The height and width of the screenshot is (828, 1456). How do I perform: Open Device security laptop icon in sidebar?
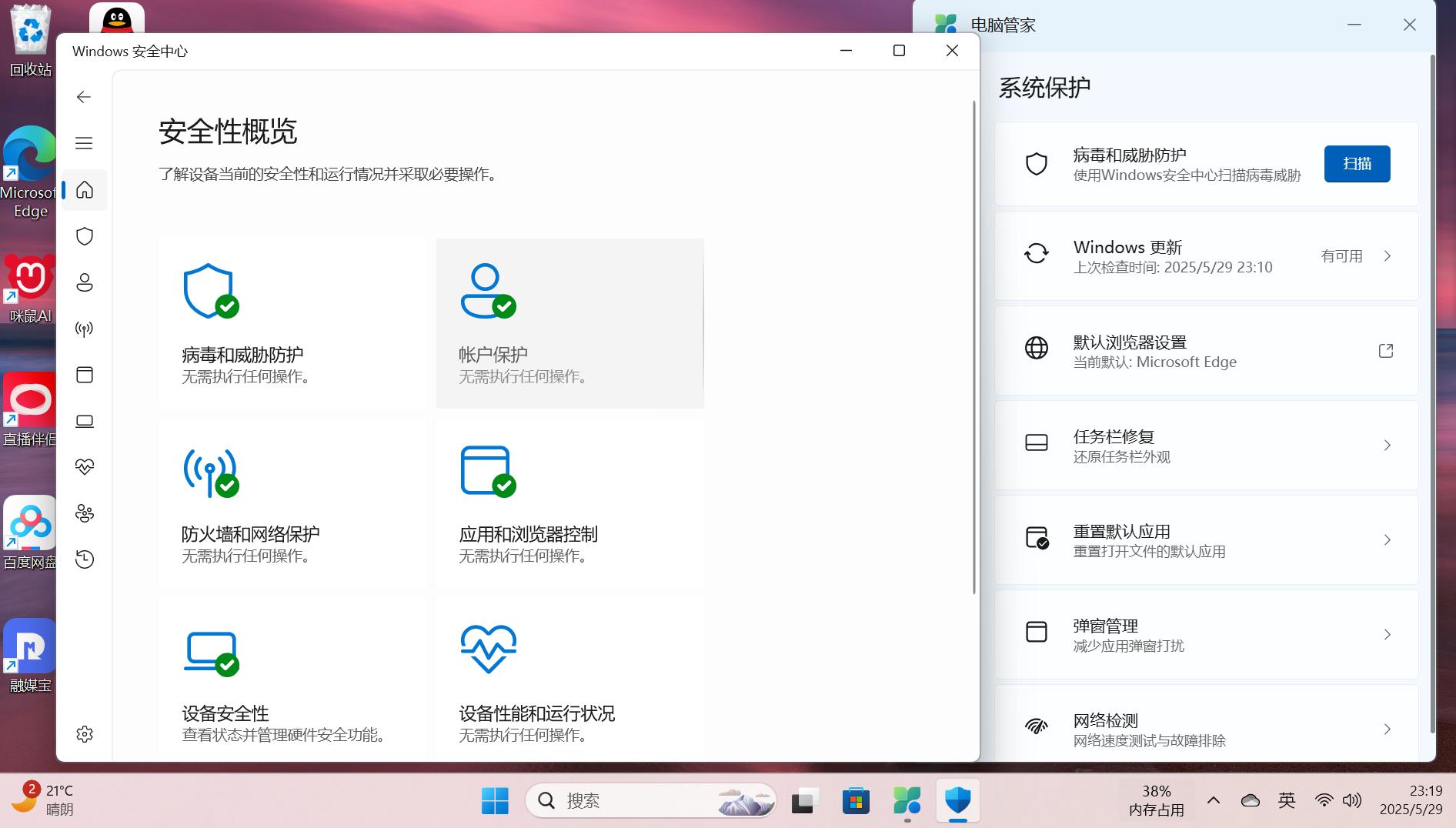click(x=85, y=421)
